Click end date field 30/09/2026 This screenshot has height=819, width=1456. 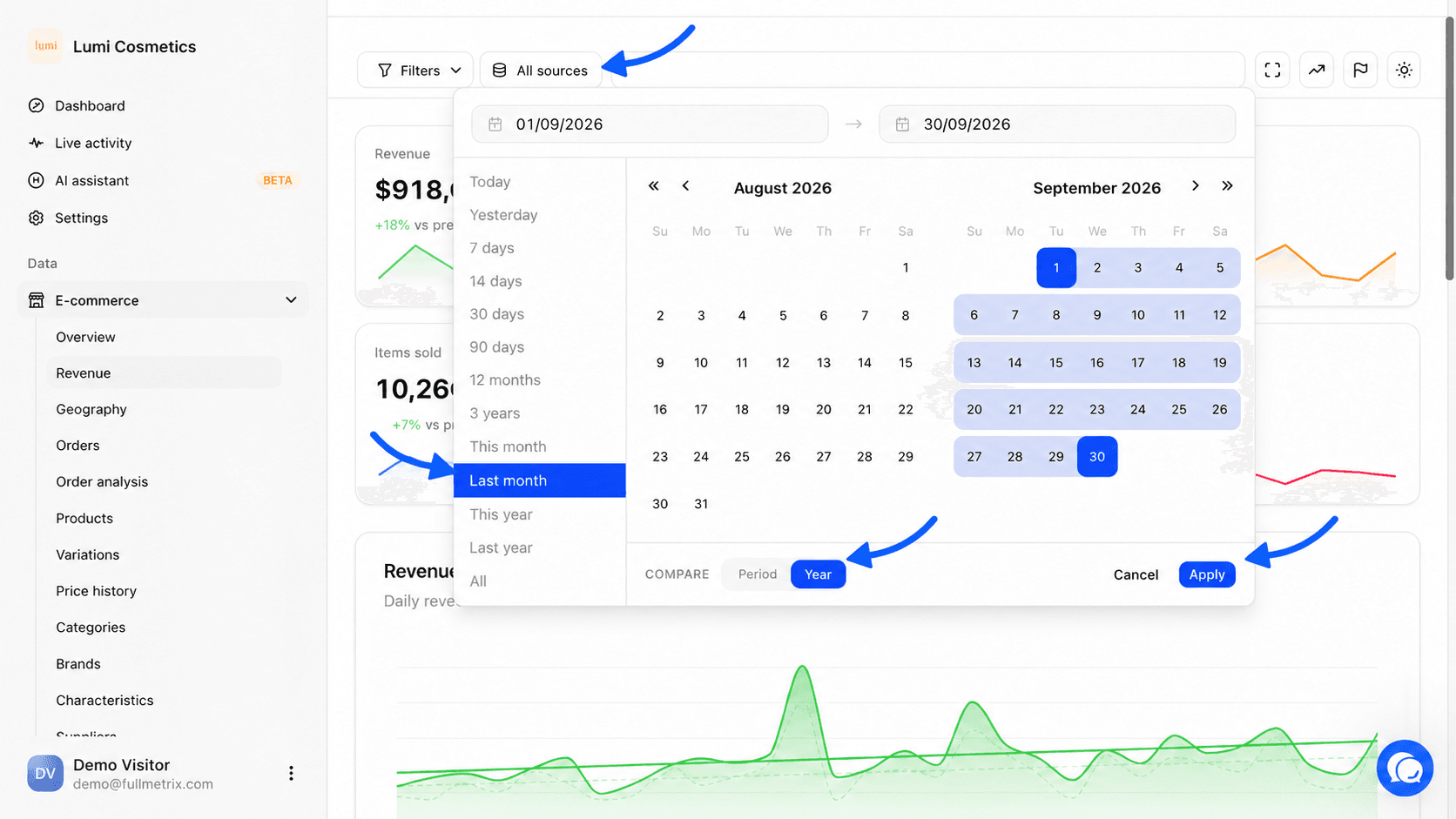(x=1057, y=124)
